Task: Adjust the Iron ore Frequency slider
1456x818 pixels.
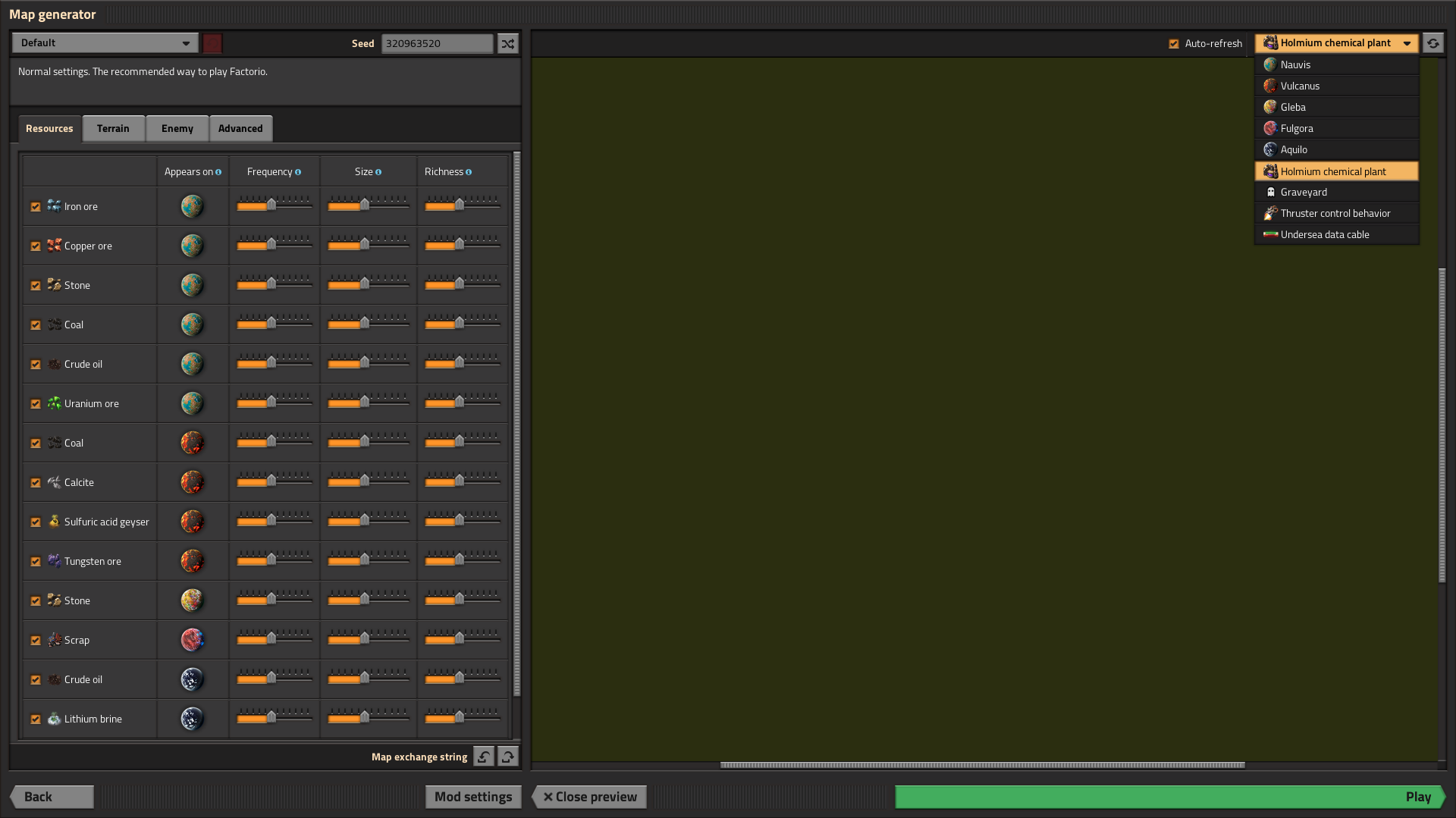Action: tap(275, 205)
